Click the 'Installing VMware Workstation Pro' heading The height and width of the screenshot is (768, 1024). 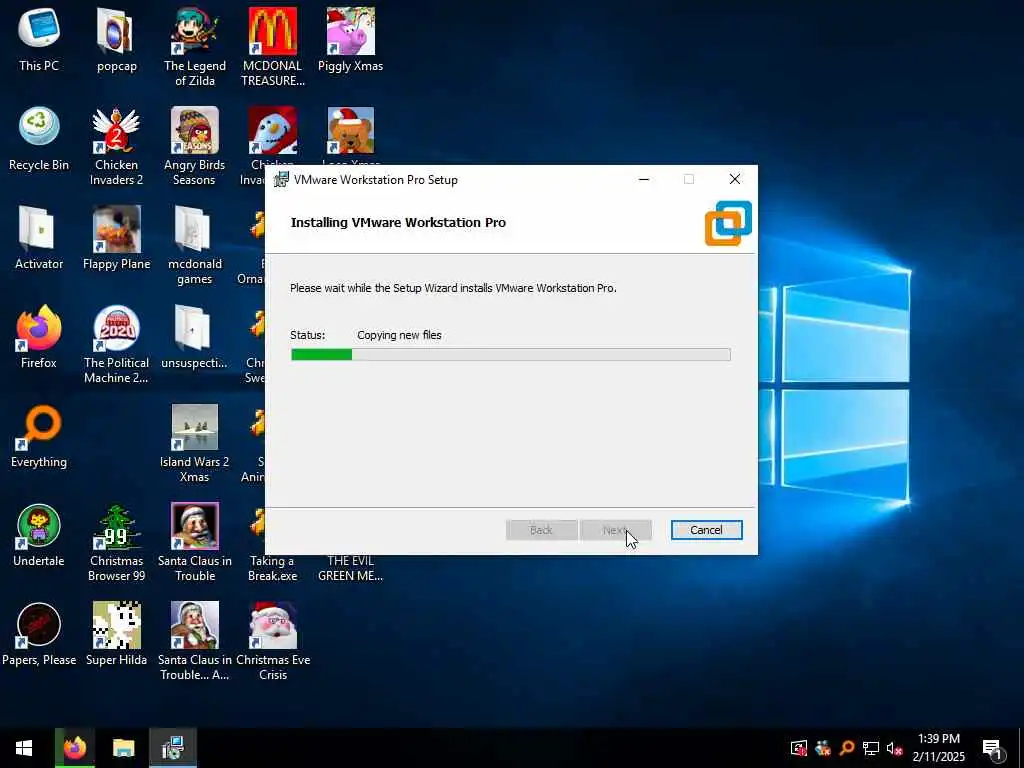[398, 223]
